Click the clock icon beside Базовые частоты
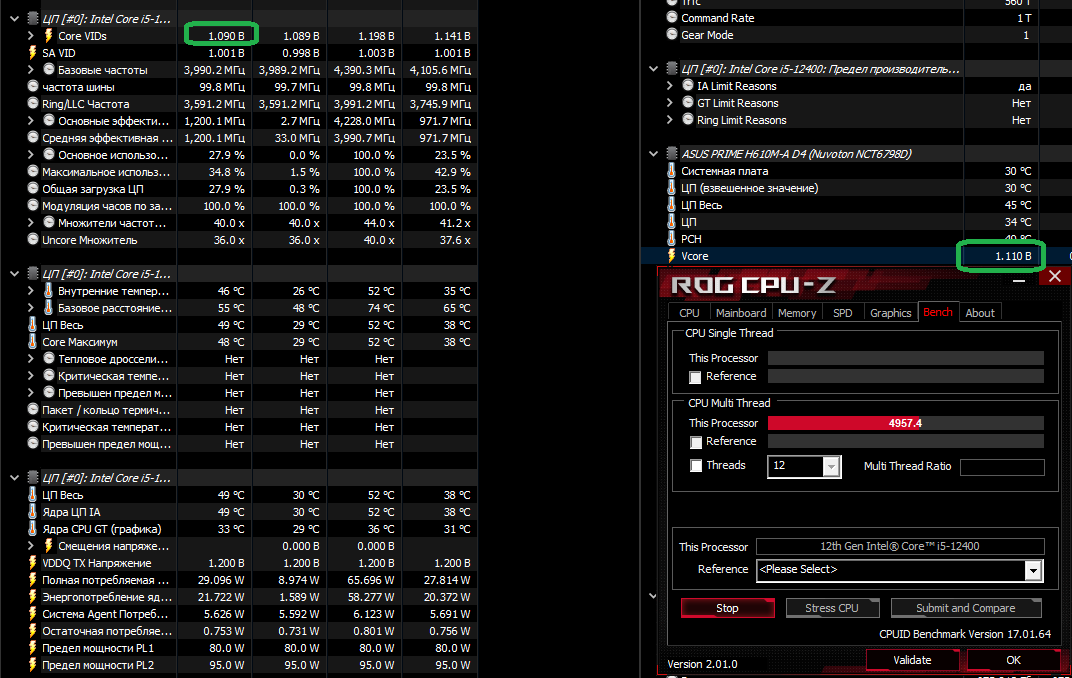 point(49,69)
